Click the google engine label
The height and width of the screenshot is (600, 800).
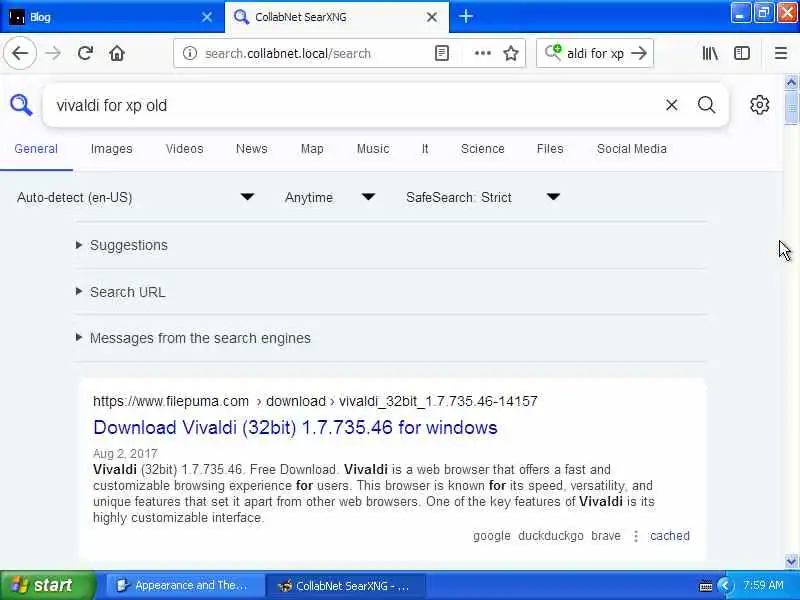click(x=491, y=536)
